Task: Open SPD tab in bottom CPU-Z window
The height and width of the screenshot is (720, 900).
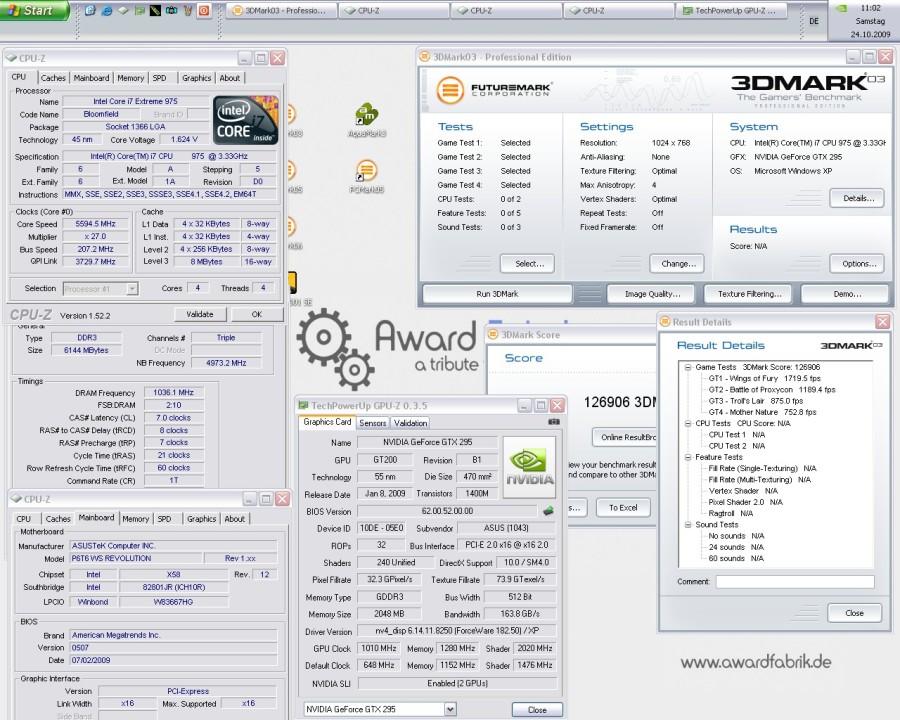Action: 164,518
